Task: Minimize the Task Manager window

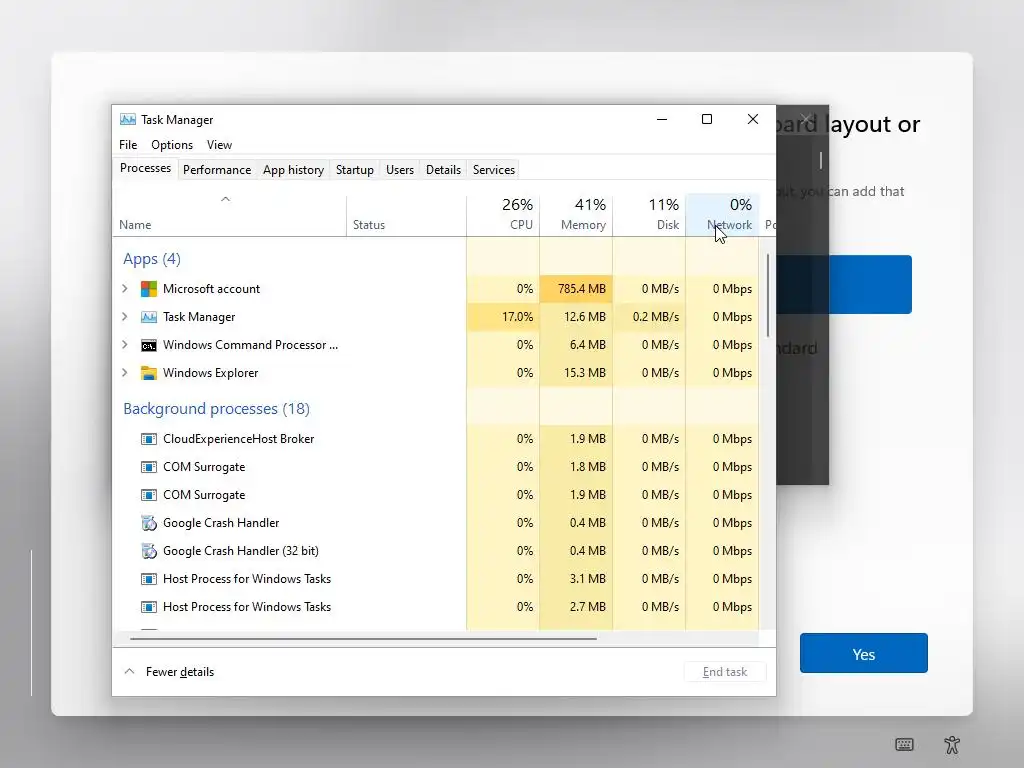Action: [662, 119]
